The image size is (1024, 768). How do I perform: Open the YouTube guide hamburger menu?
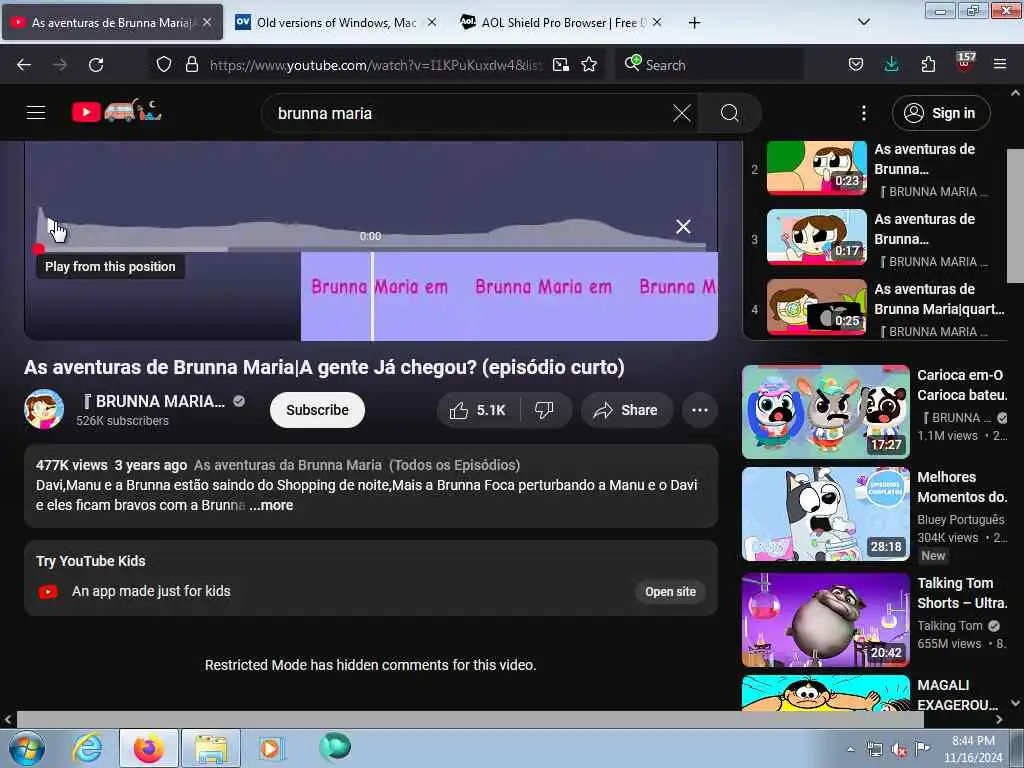coord(36,112)
